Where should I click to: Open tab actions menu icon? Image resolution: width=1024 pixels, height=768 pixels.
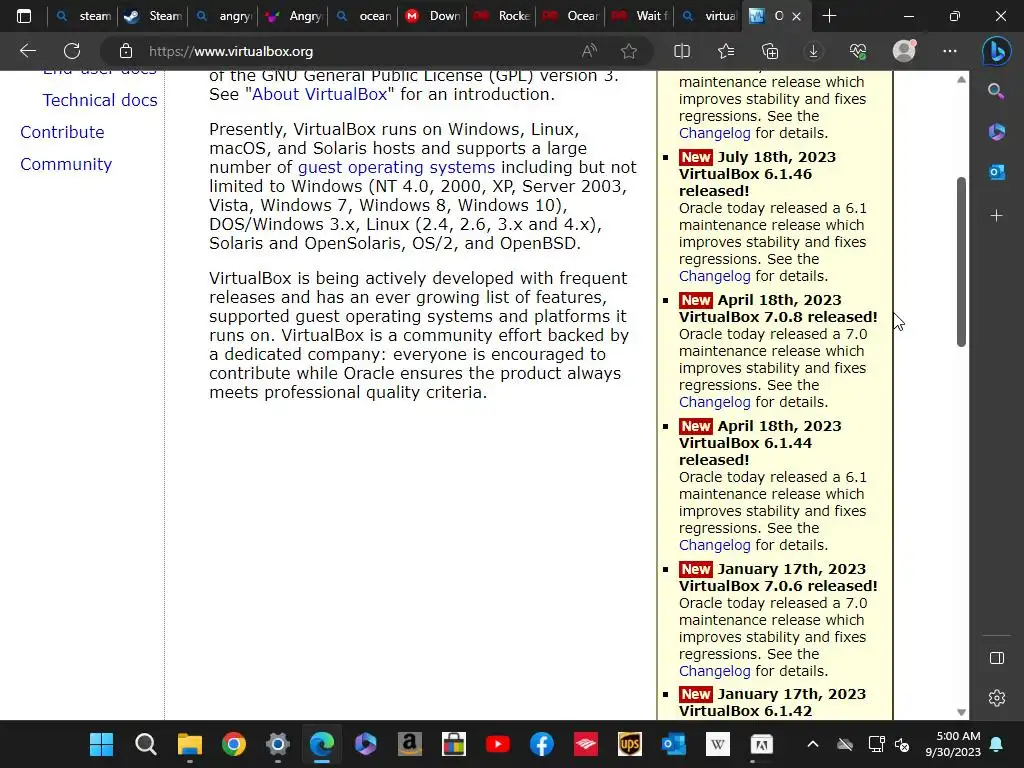coord(24,16)
